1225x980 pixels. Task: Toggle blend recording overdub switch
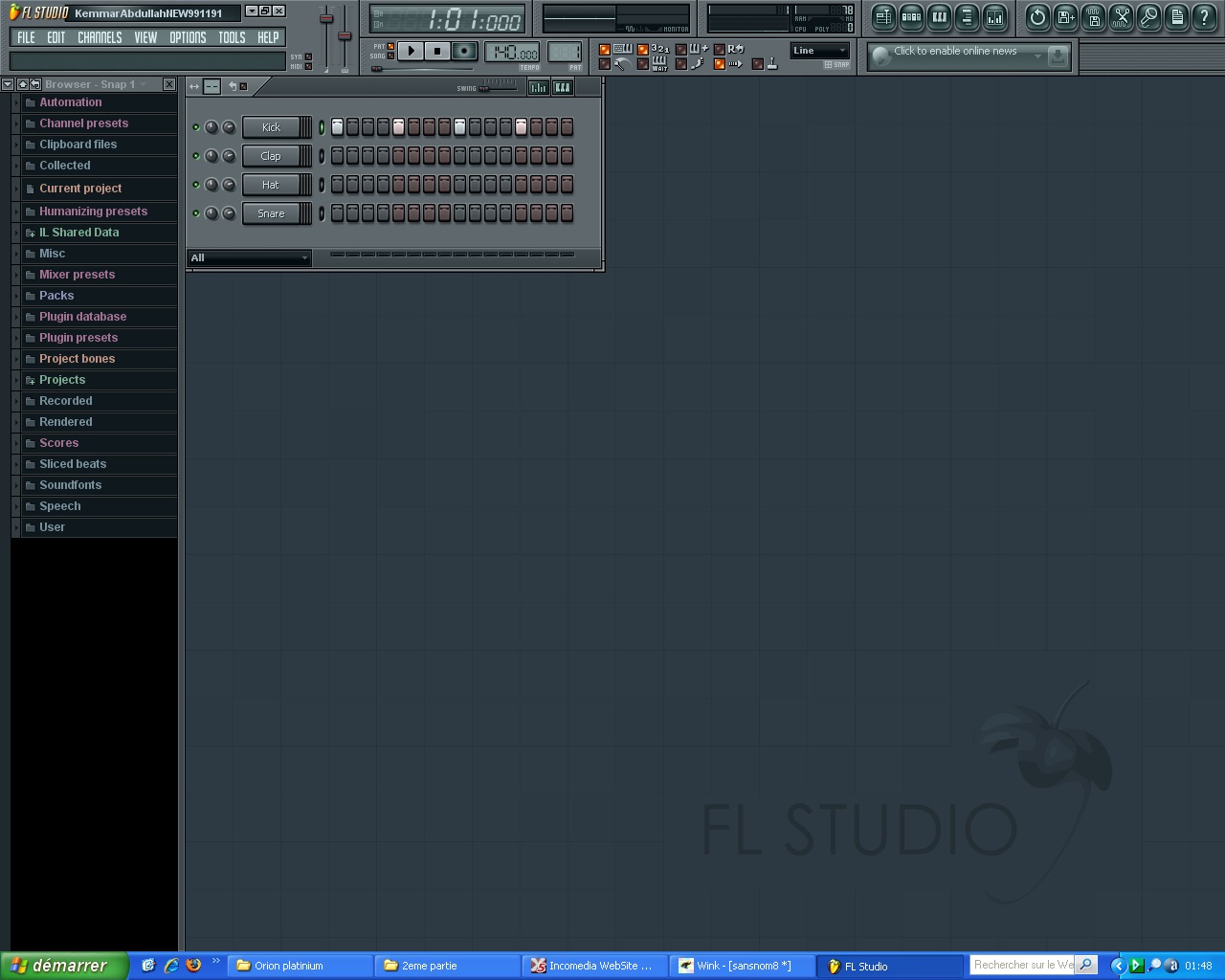tap(681, 49)
